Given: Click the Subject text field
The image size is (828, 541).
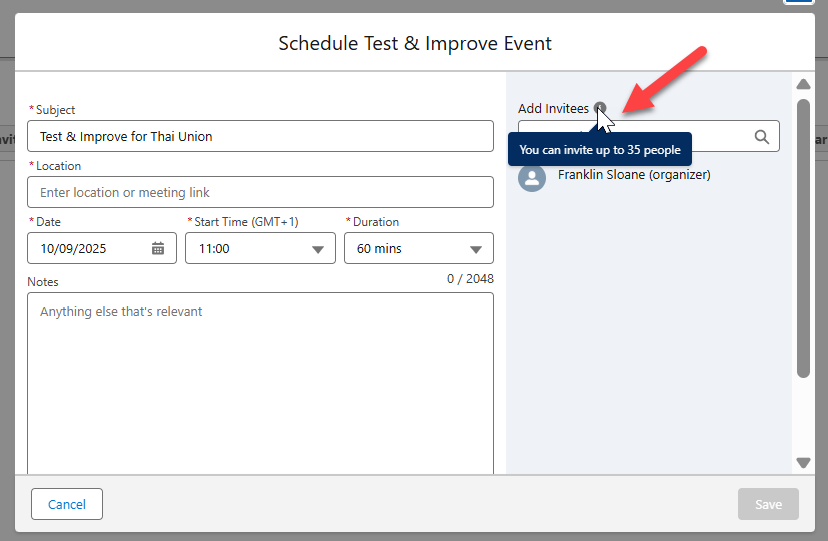Looking at the screenshot, I should point(260,136).
